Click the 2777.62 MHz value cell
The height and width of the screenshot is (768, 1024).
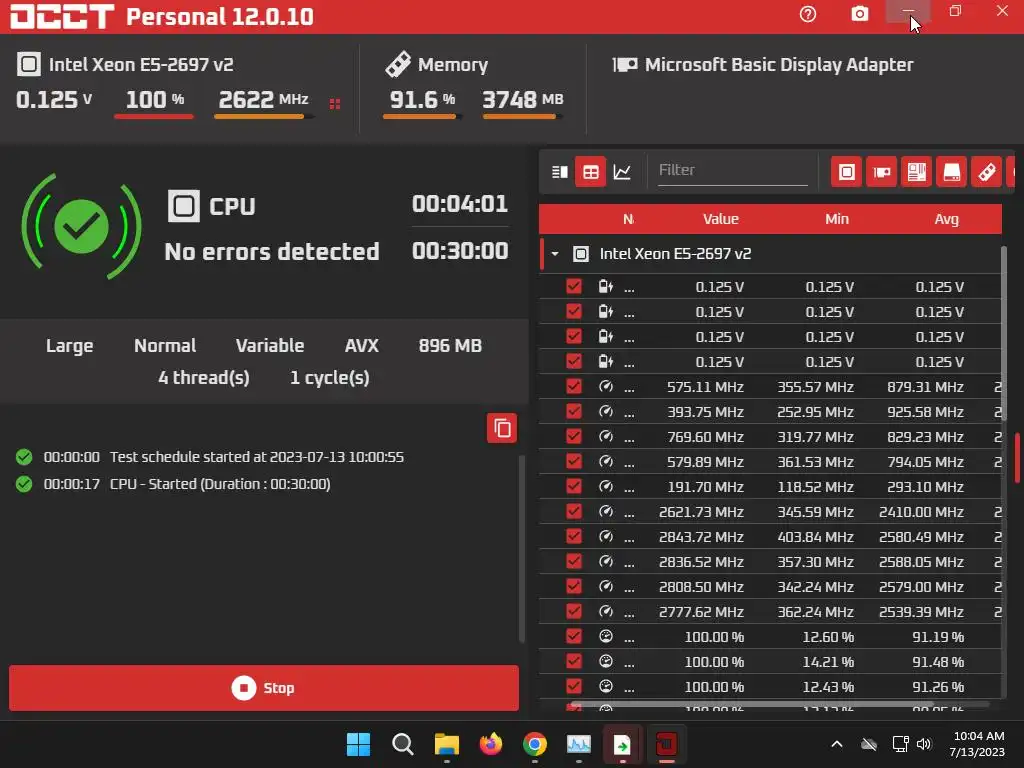[x=701, y=612]
